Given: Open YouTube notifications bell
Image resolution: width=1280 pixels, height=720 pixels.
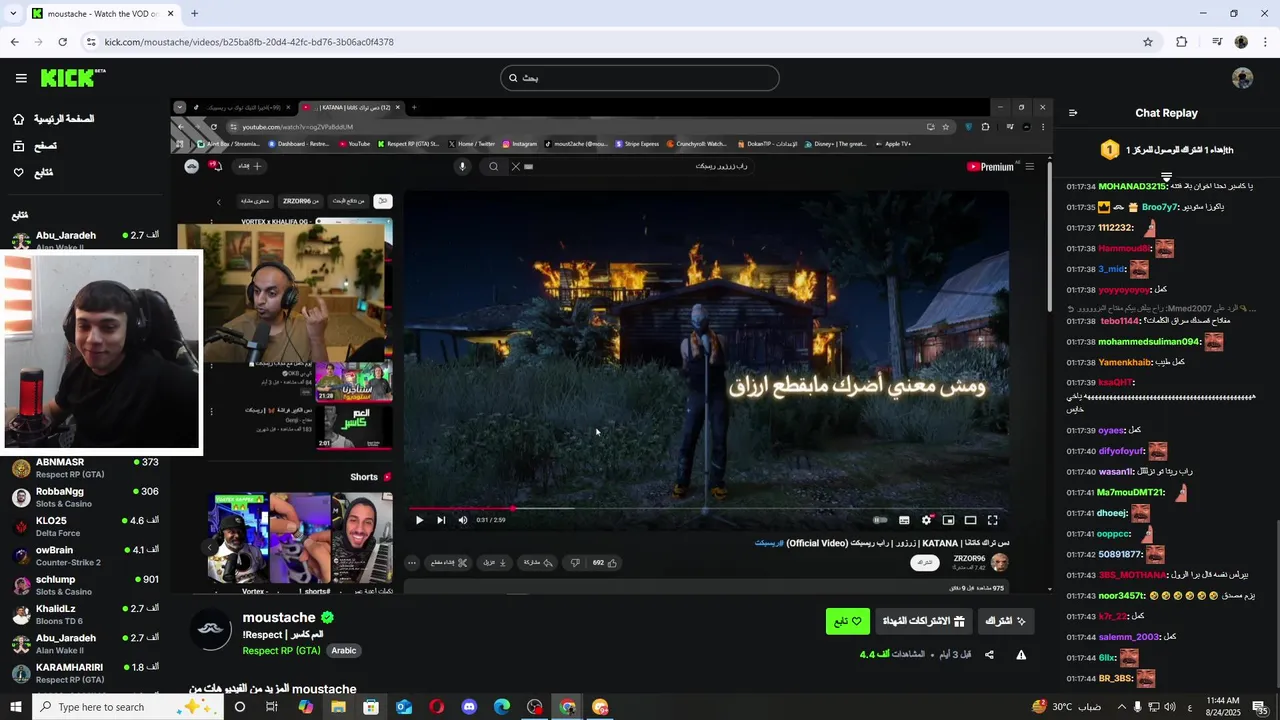Looking at the screenshot, I should pyautogui.click(x=215, y=166).
